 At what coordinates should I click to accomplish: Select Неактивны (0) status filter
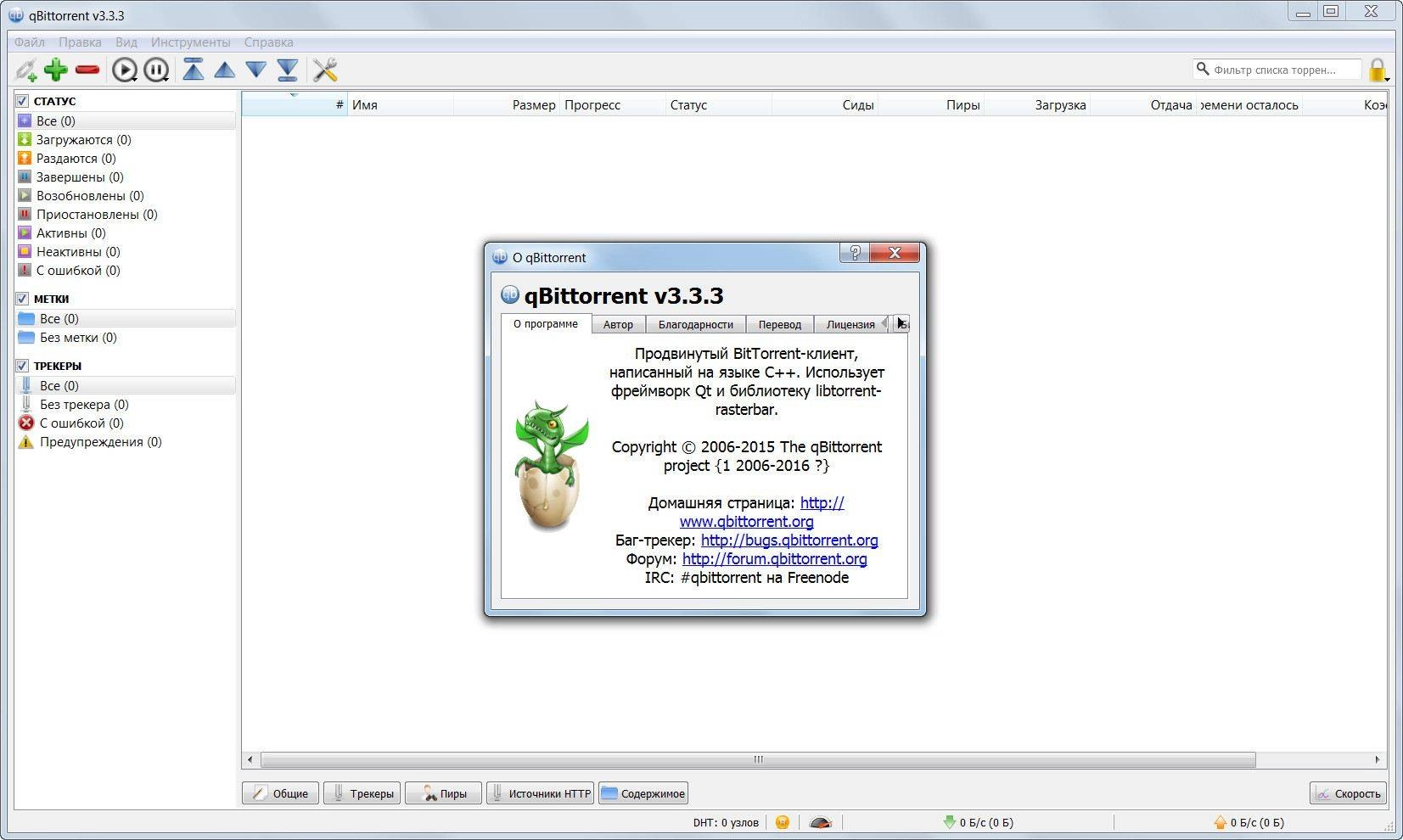126,251
